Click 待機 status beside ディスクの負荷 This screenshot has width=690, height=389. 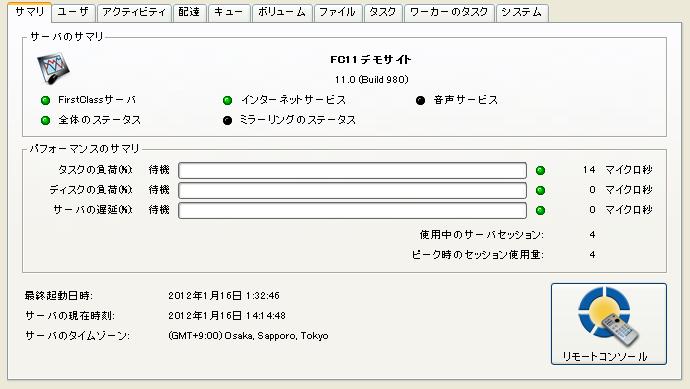click(159, 190)
